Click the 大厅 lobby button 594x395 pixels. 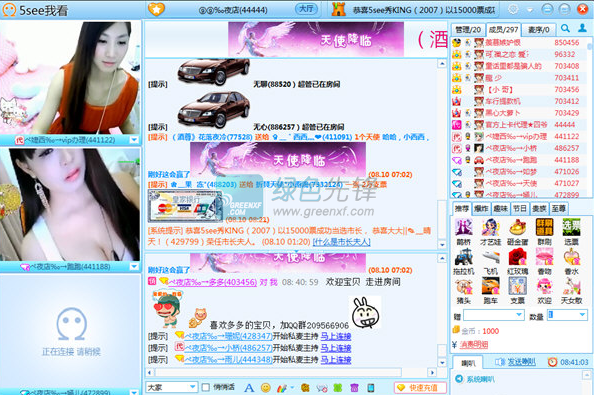(306, 9)
